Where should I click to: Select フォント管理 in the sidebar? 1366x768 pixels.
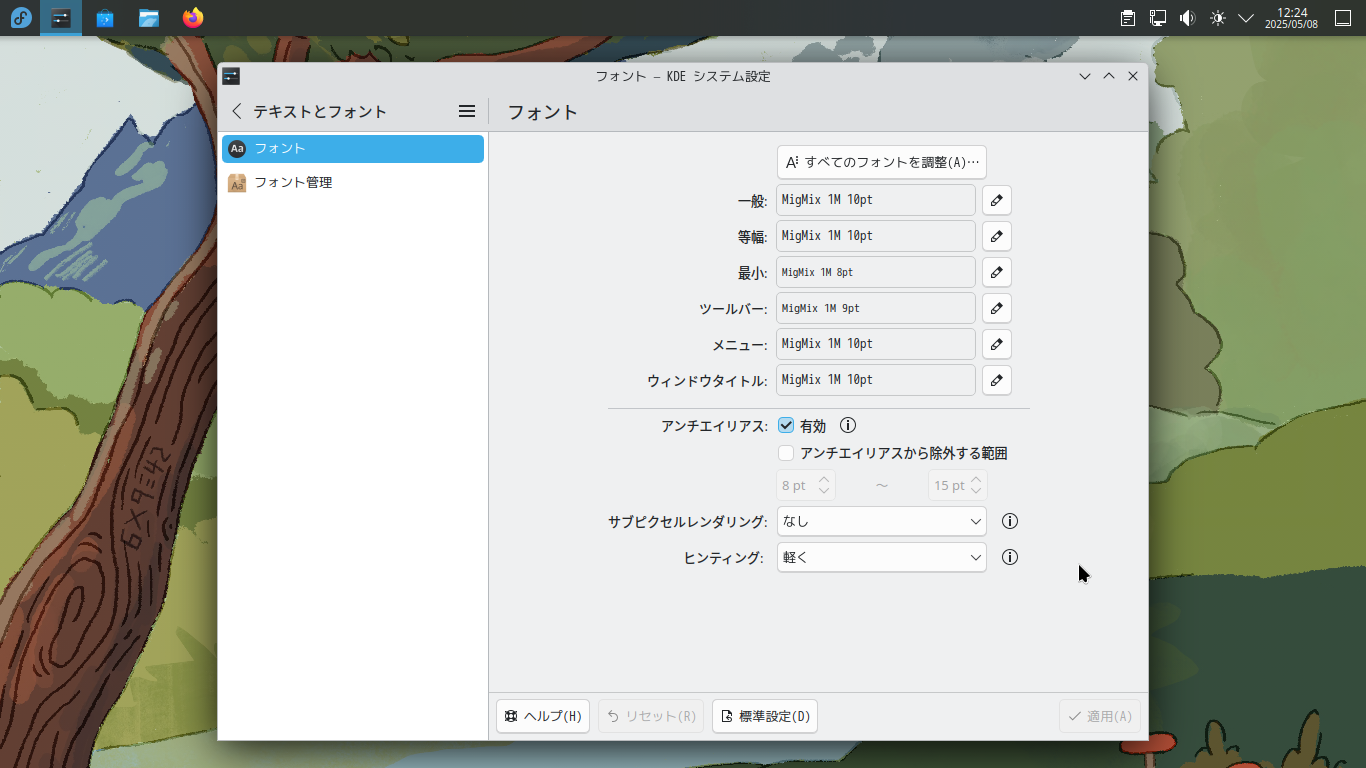(353, 183)
